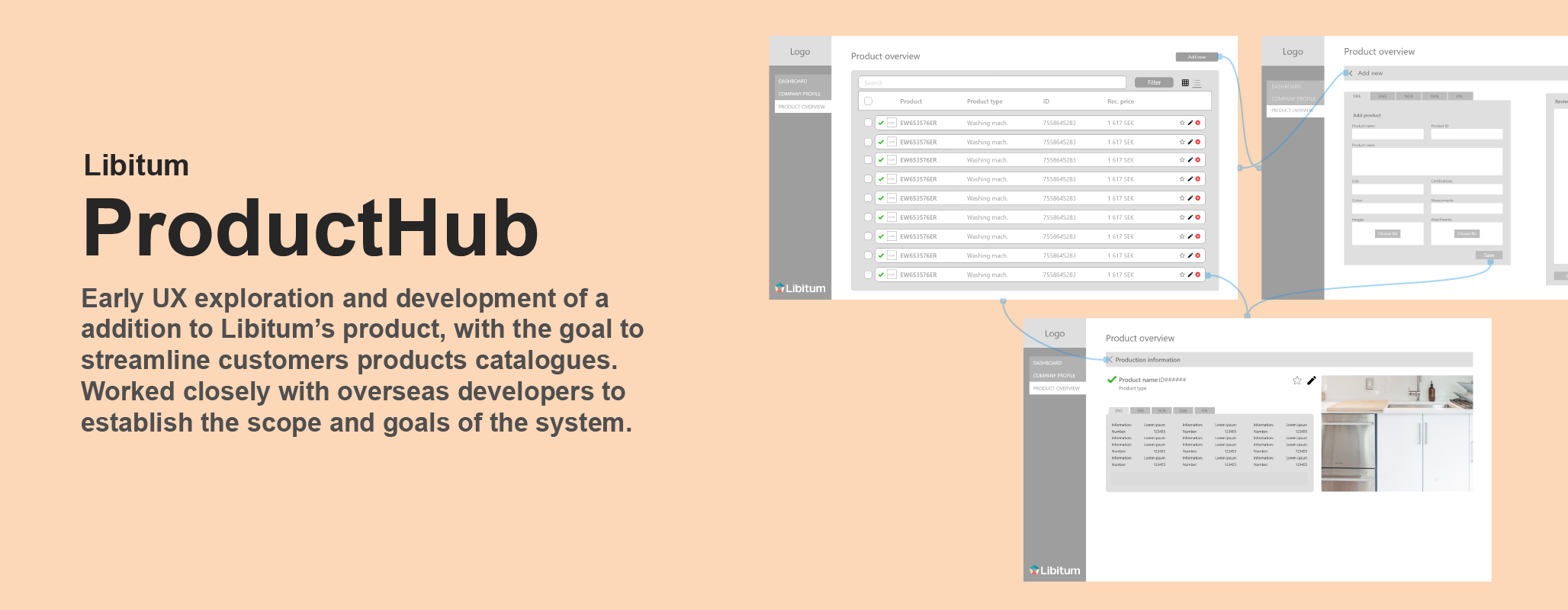Select SWE tab on product detail page
This screenshot has width=1568, height=610.
1140,410
